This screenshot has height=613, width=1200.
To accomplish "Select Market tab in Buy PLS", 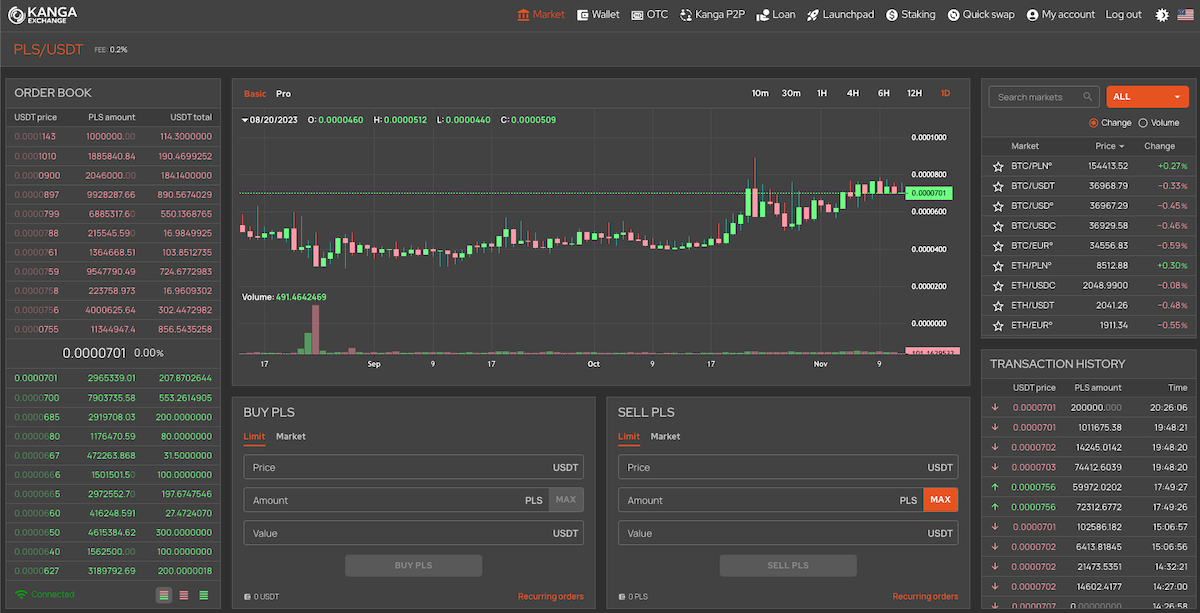I will pos(291,436).
